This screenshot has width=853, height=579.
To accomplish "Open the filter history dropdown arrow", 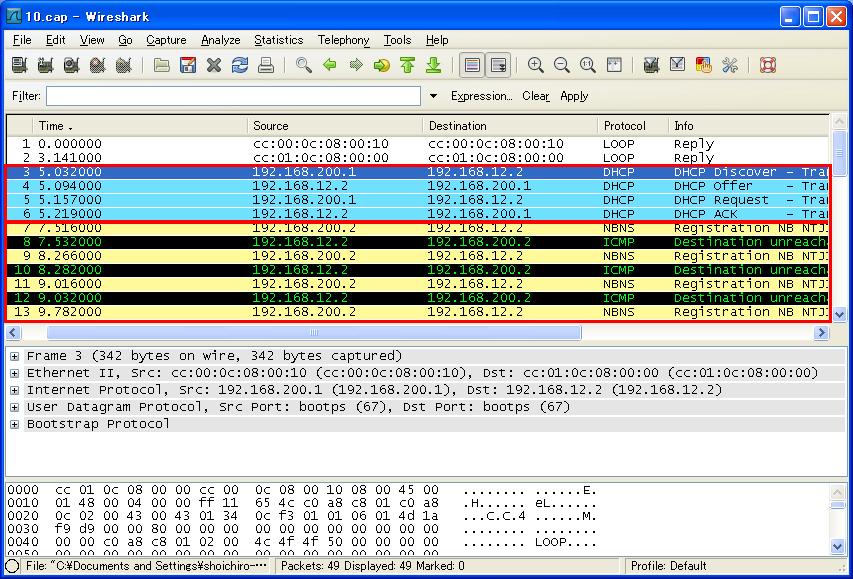I will (x=434, y=96).
